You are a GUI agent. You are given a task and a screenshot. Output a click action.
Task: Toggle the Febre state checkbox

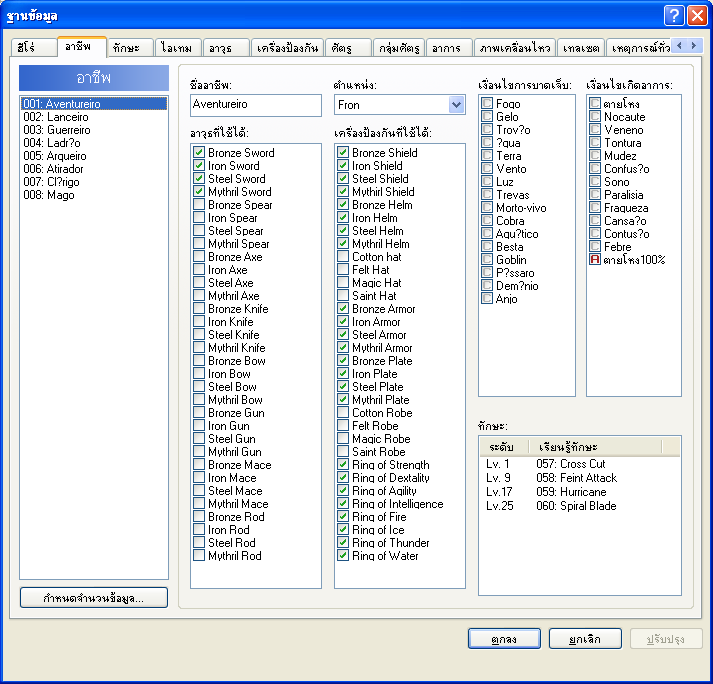pyautogui.click(x=595, y=246)
